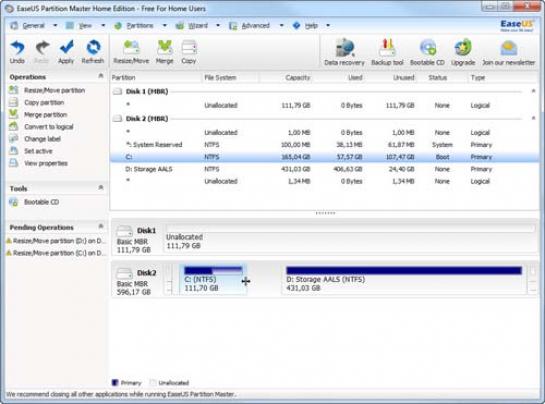
Task: Click the Disk2 drive icon in disk map
Action: click(124, 273)
